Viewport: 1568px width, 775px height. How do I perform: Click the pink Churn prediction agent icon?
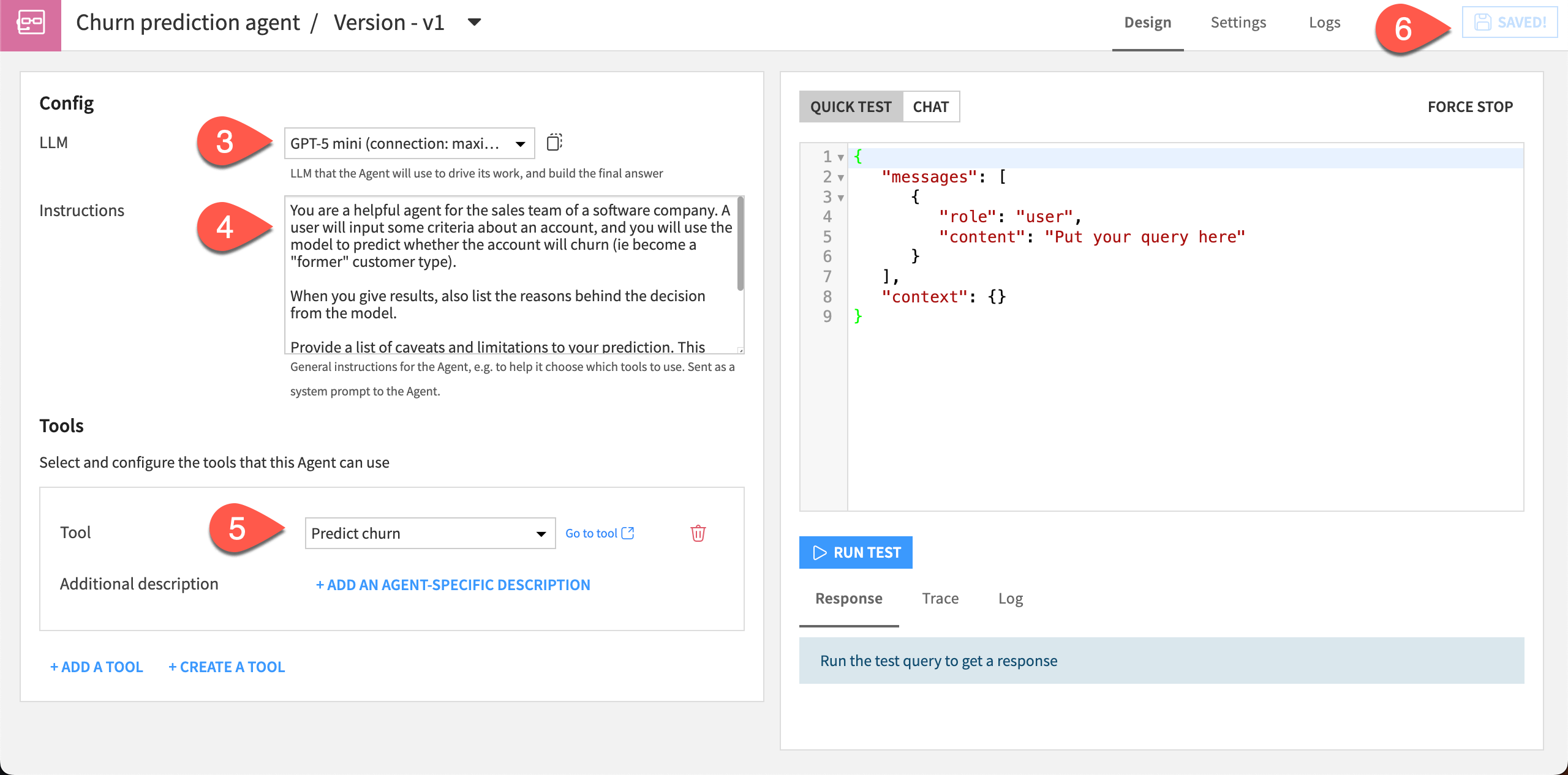31,23
